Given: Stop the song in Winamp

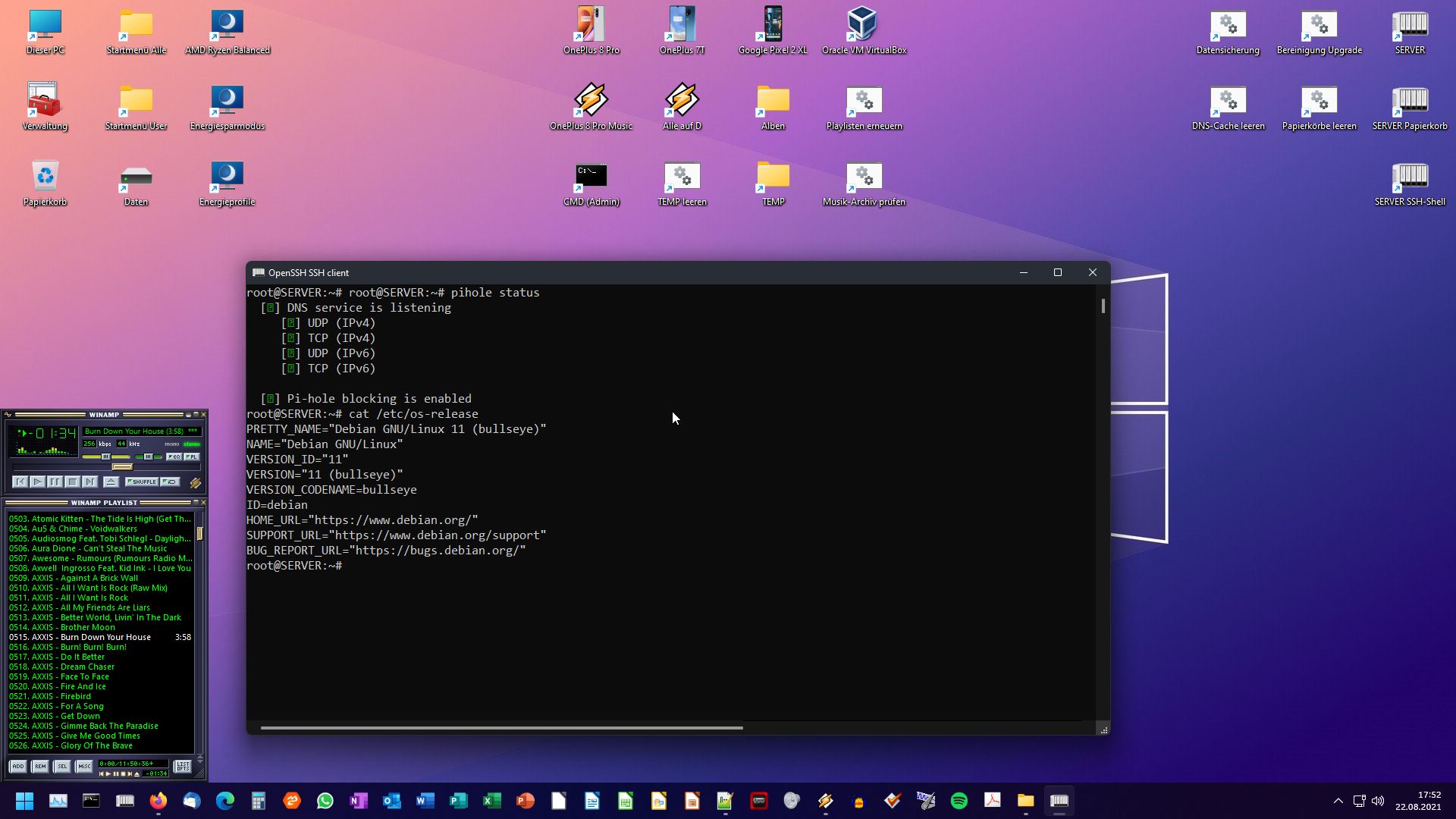Looking at the screenshot, I should (x=72, y=482).
